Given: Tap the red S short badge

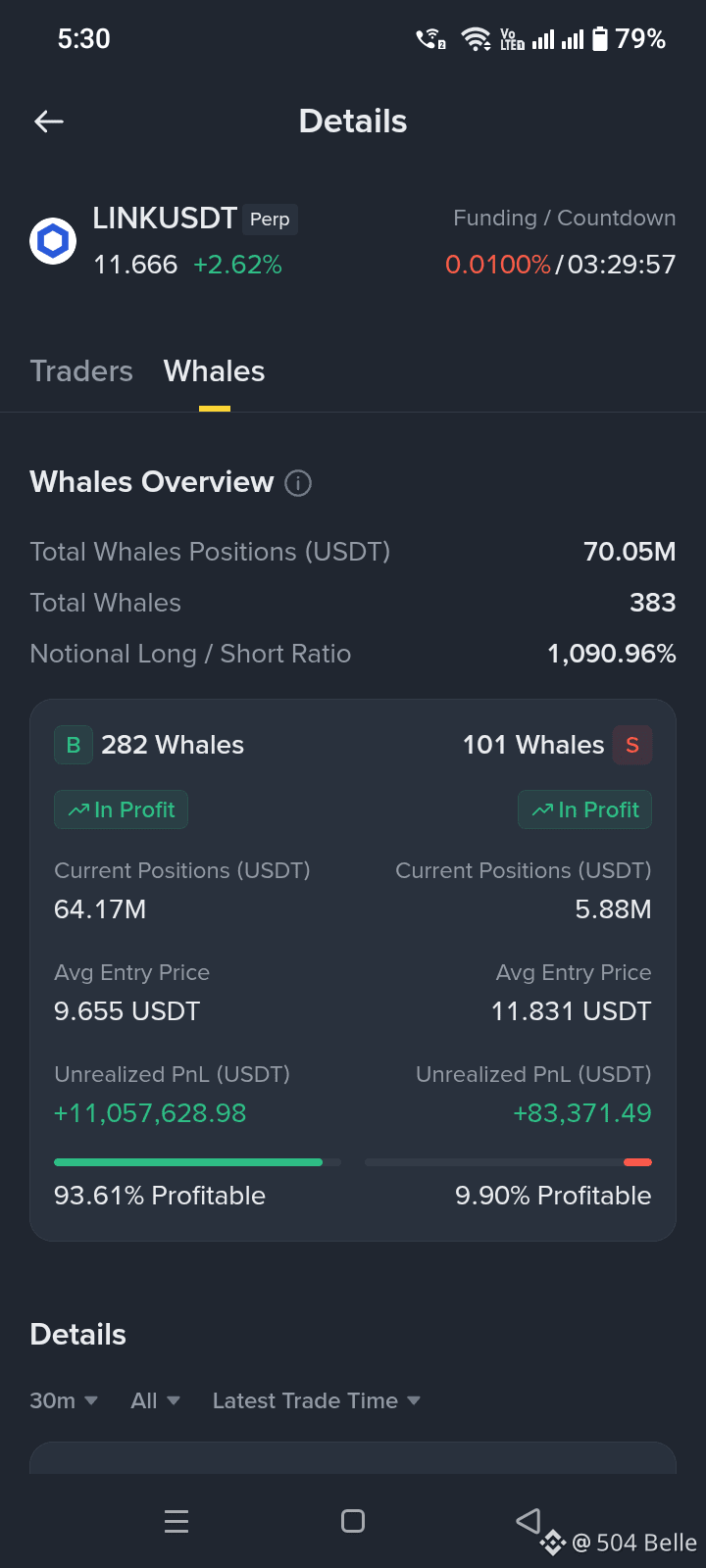Looking at the screenshot, I should tap(632, 745).
